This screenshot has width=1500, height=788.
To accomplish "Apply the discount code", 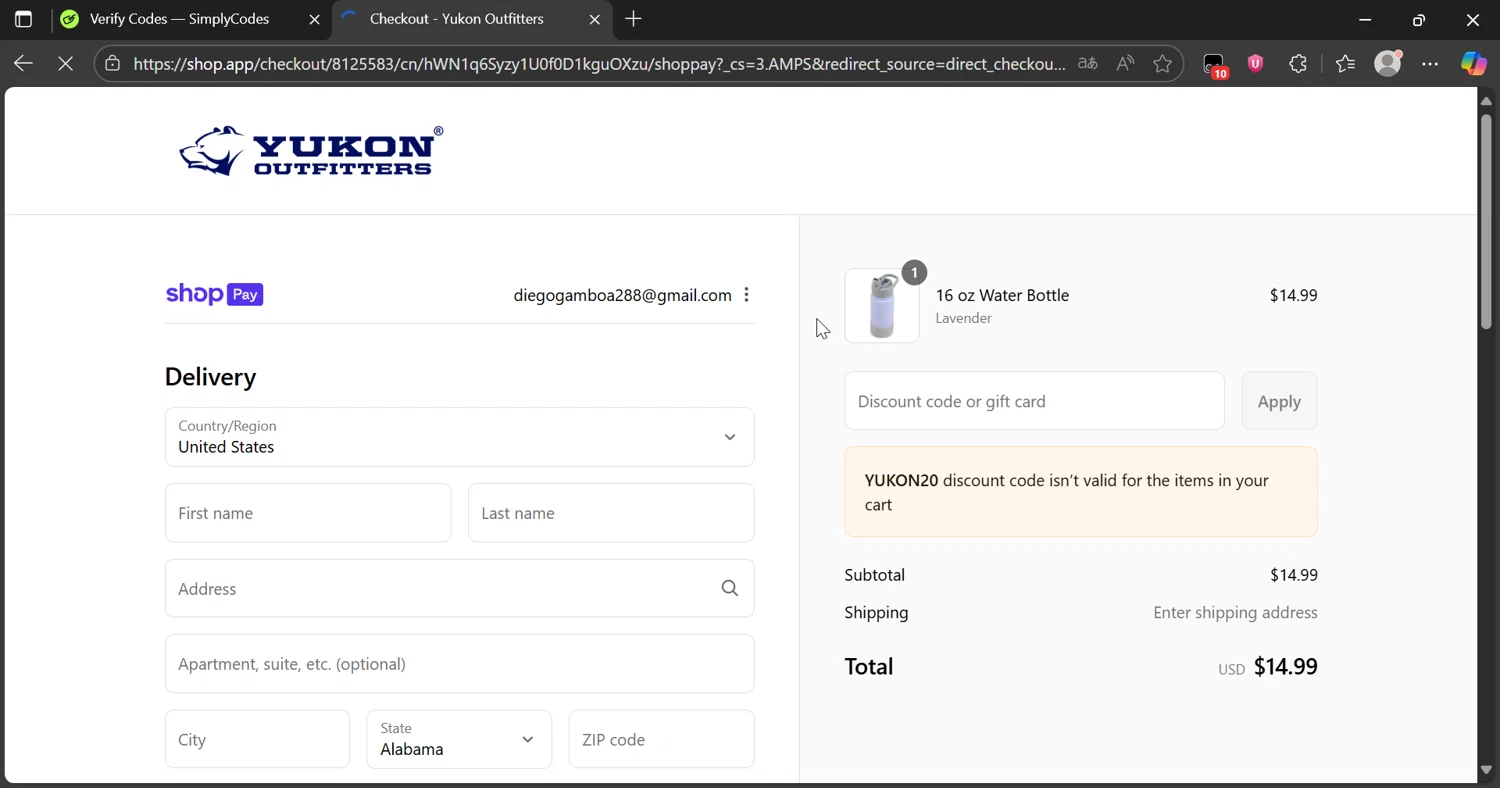I will point(1279,401).
